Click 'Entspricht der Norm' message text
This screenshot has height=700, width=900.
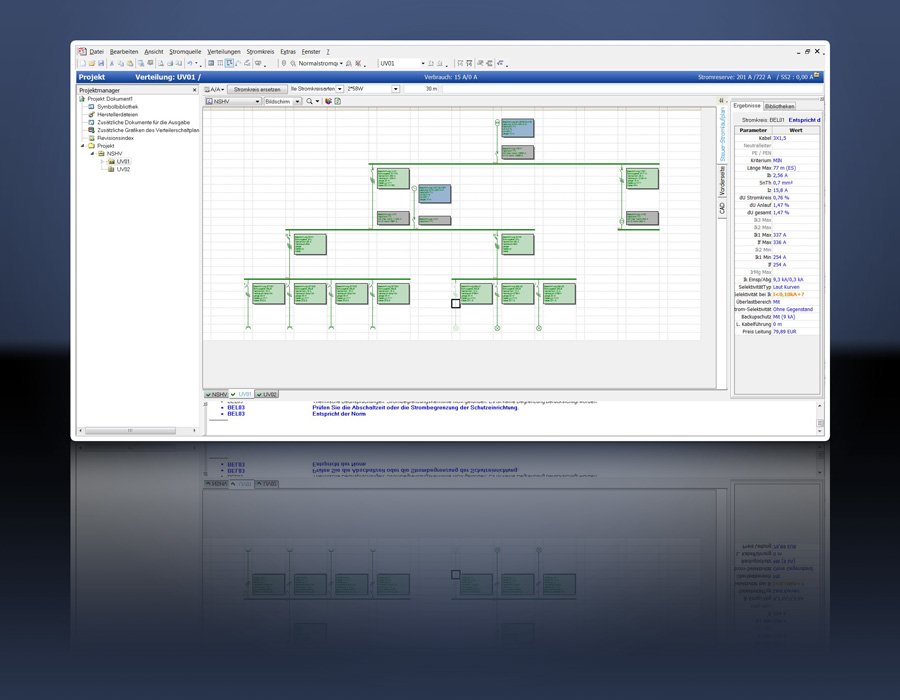coord(339,414)
